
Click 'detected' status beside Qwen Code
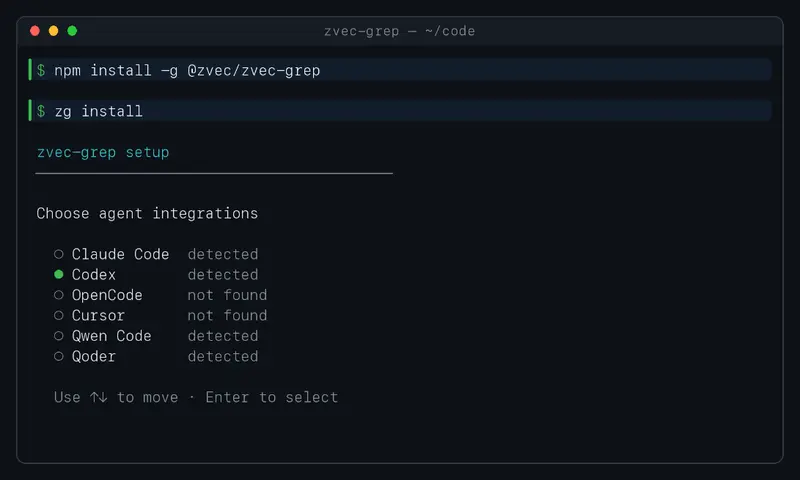(x=223, y=336)
